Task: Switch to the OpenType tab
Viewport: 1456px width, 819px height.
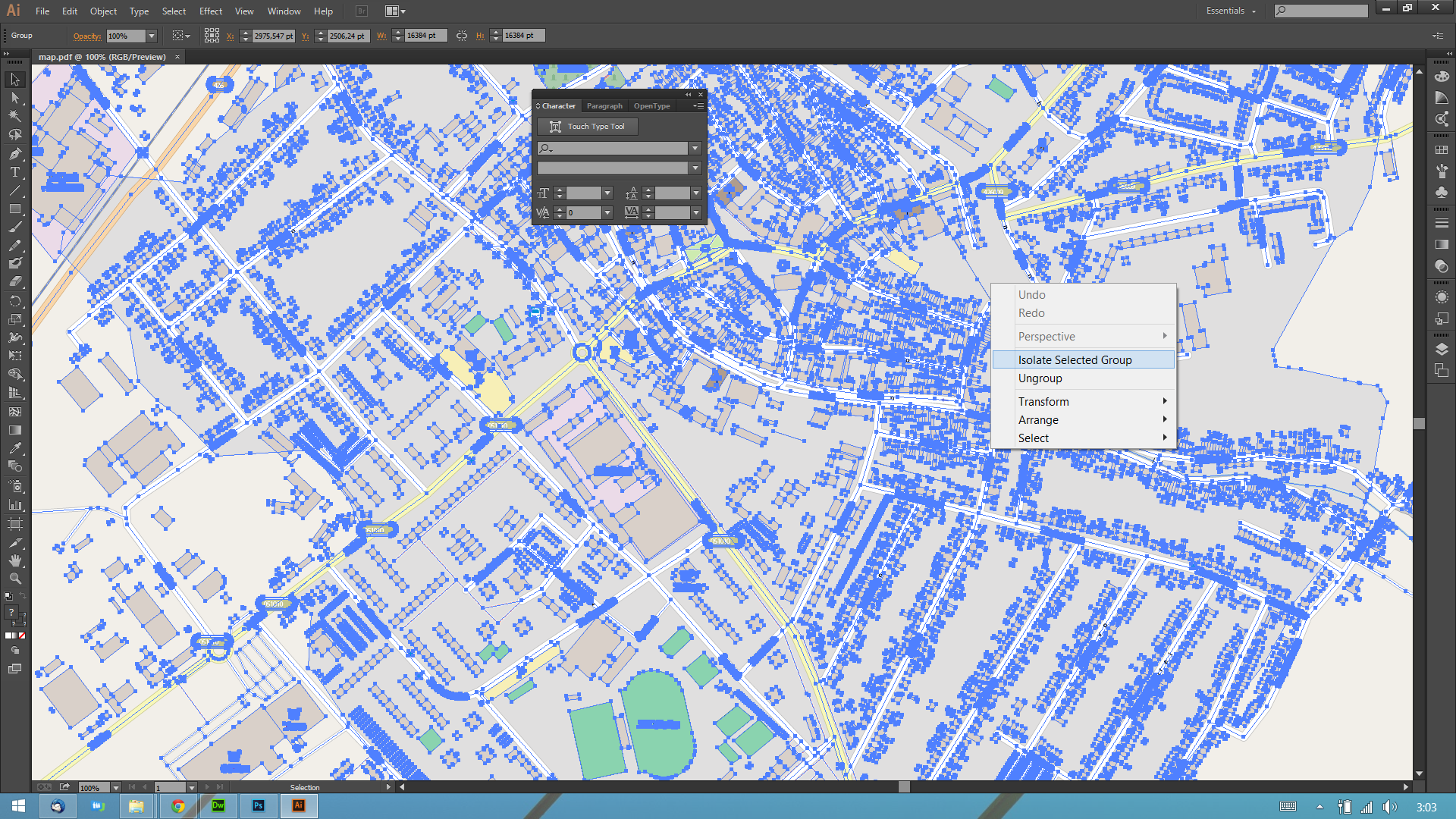Action: pyautogui.click(x=652, y=106)
